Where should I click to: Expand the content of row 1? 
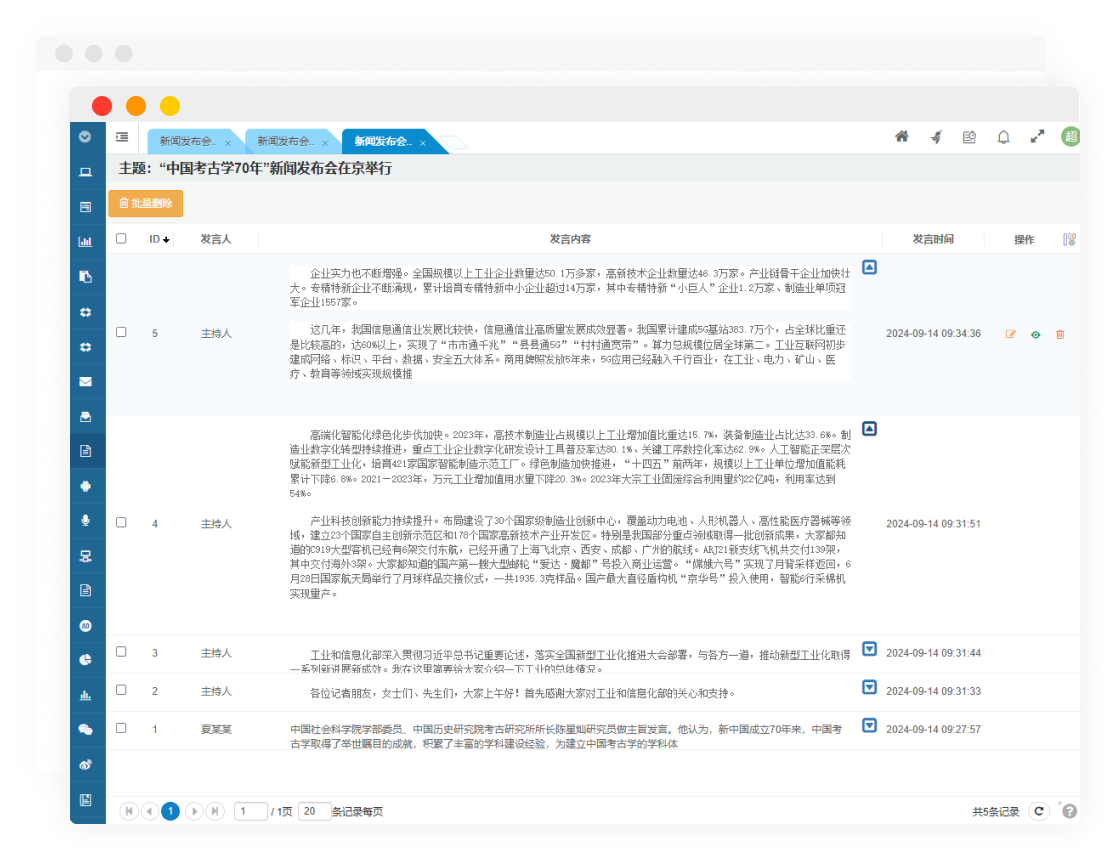click(x=869, y=725)
